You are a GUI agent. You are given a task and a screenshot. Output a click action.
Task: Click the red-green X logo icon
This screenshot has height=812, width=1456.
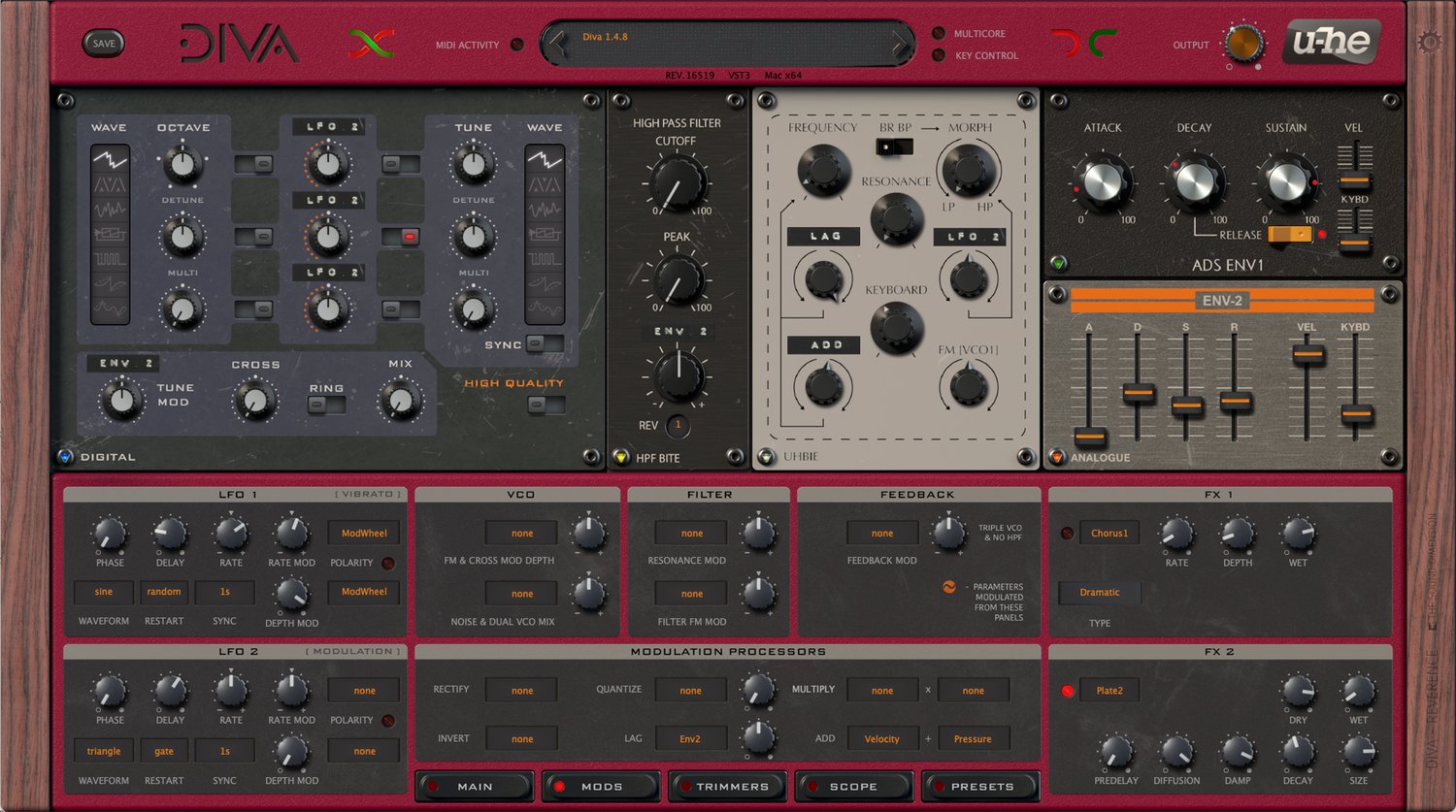point(371,43)
